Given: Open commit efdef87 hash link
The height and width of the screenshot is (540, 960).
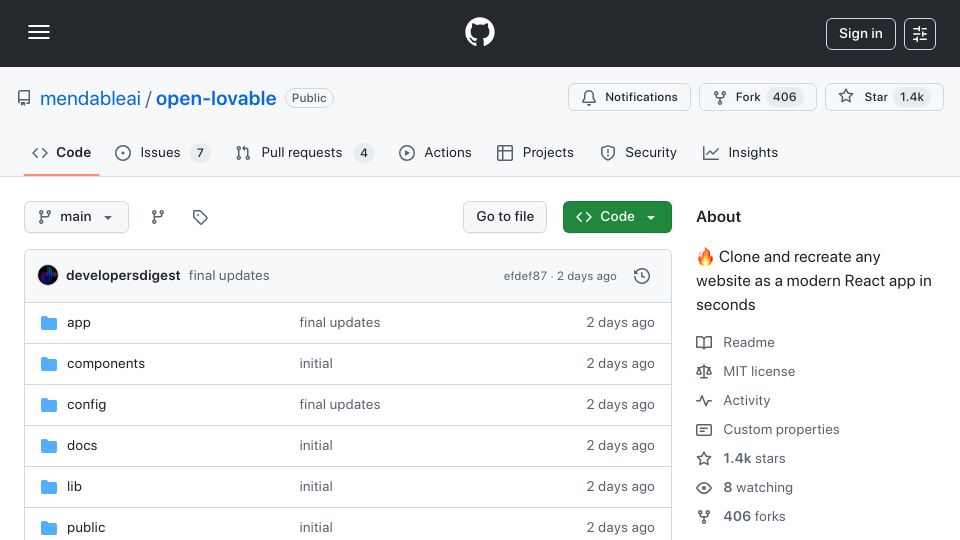Looking at the screenshot, I should point(525,276).
